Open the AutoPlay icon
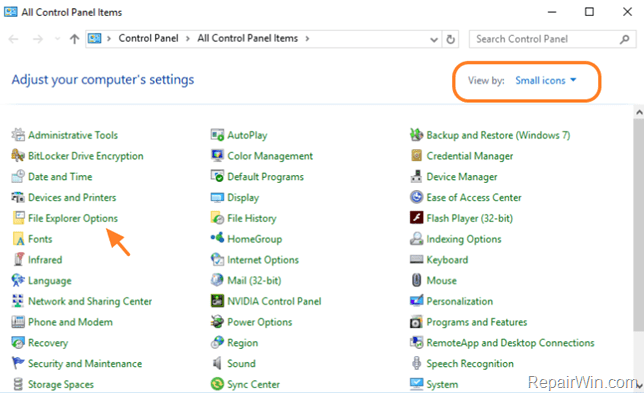Screen dimensions: 644x393 [217, 135]
